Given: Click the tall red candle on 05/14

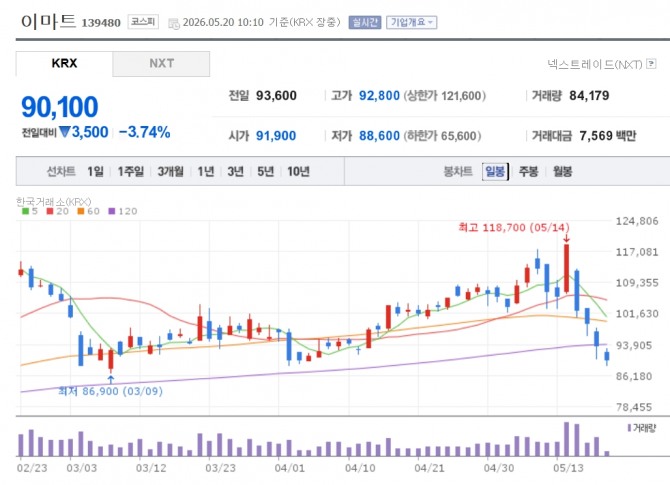Looking at the screenshot, I should pos(566,268).
